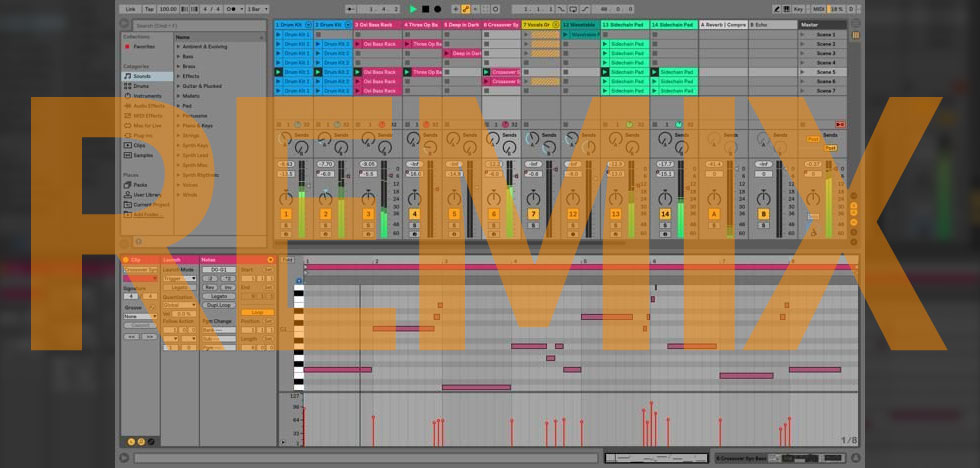Expand the Guitar & Plucked folder
Image resolution: width=980 pixels, height=468 pixels.
pyautogui.click(x=178, y=86)
